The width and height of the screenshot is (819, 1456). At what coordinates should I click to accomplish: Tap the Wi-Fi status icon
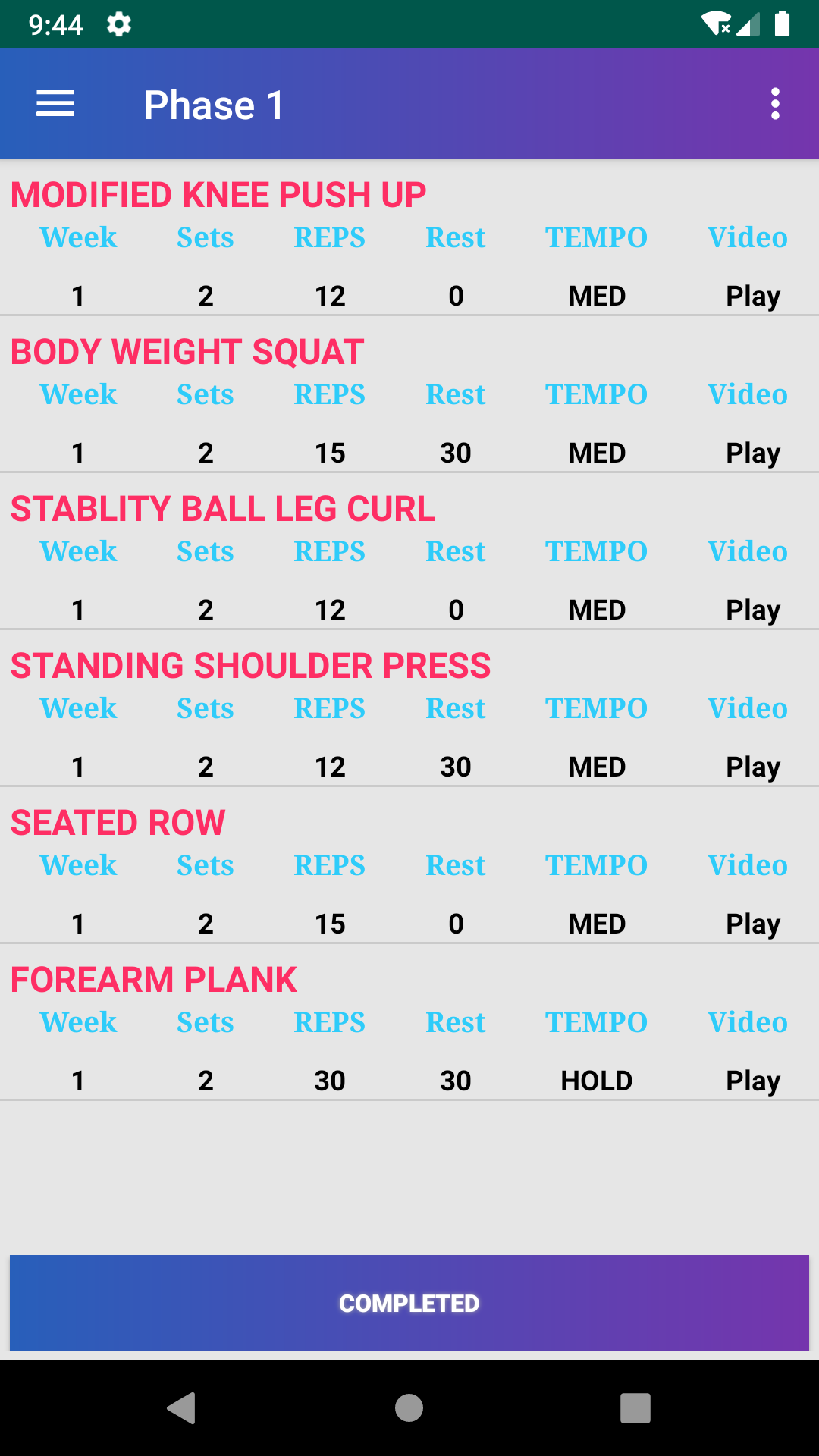click(716, 24)
